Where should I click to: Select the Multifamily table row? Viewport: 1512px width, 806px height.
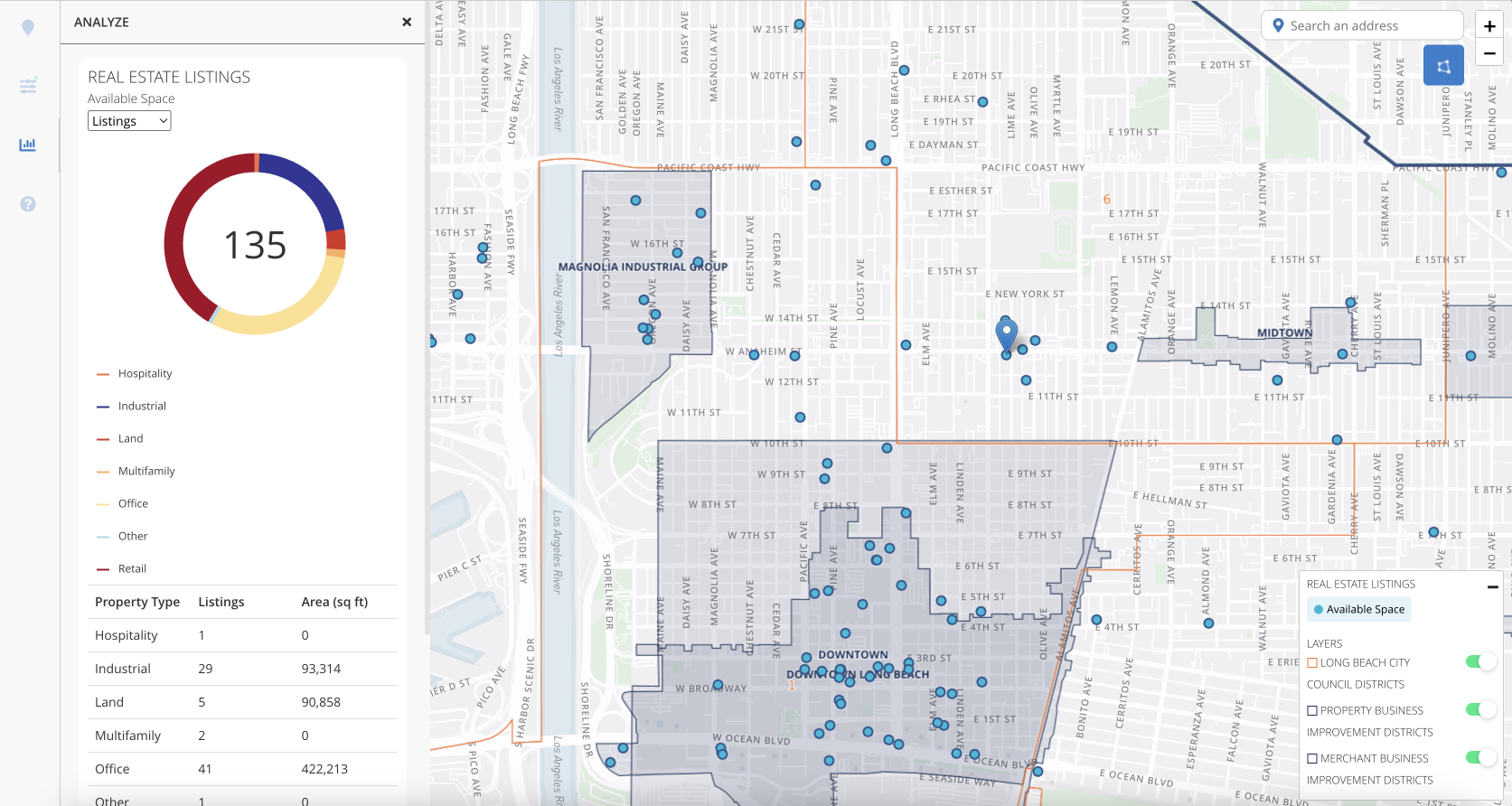pos(242,736)
